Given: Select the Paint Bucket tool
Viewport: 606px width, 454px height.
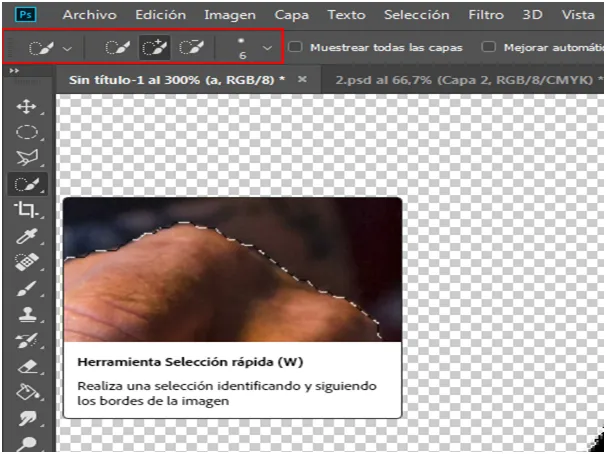Looking at the screenshot, I should (x=26, y=392).
